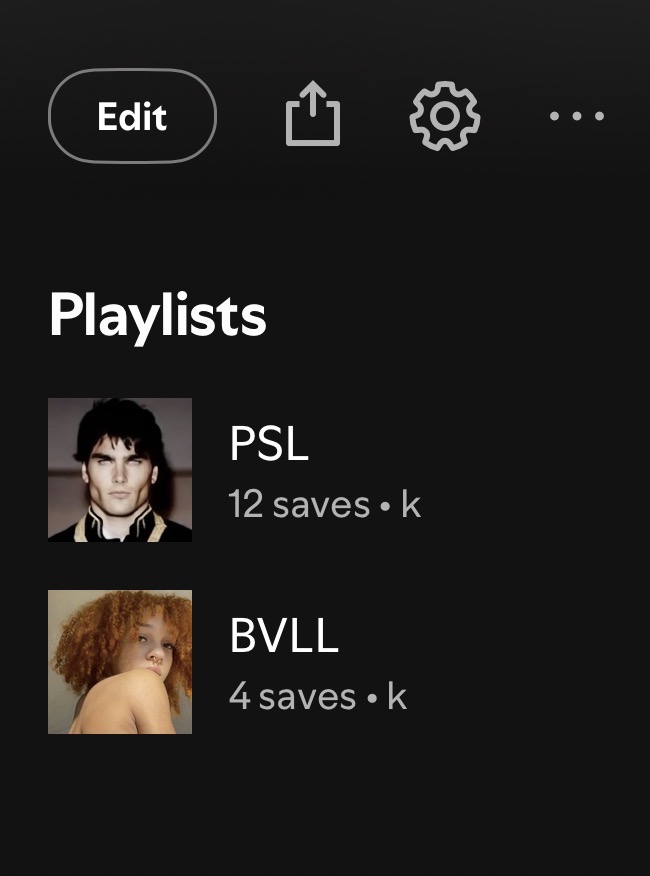Tap the share profile icon

[313, 114]
